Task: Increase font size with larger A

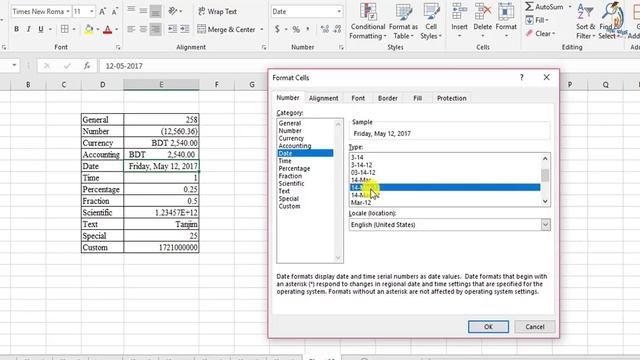Action: pyautogui.click(x=102, y=11)
